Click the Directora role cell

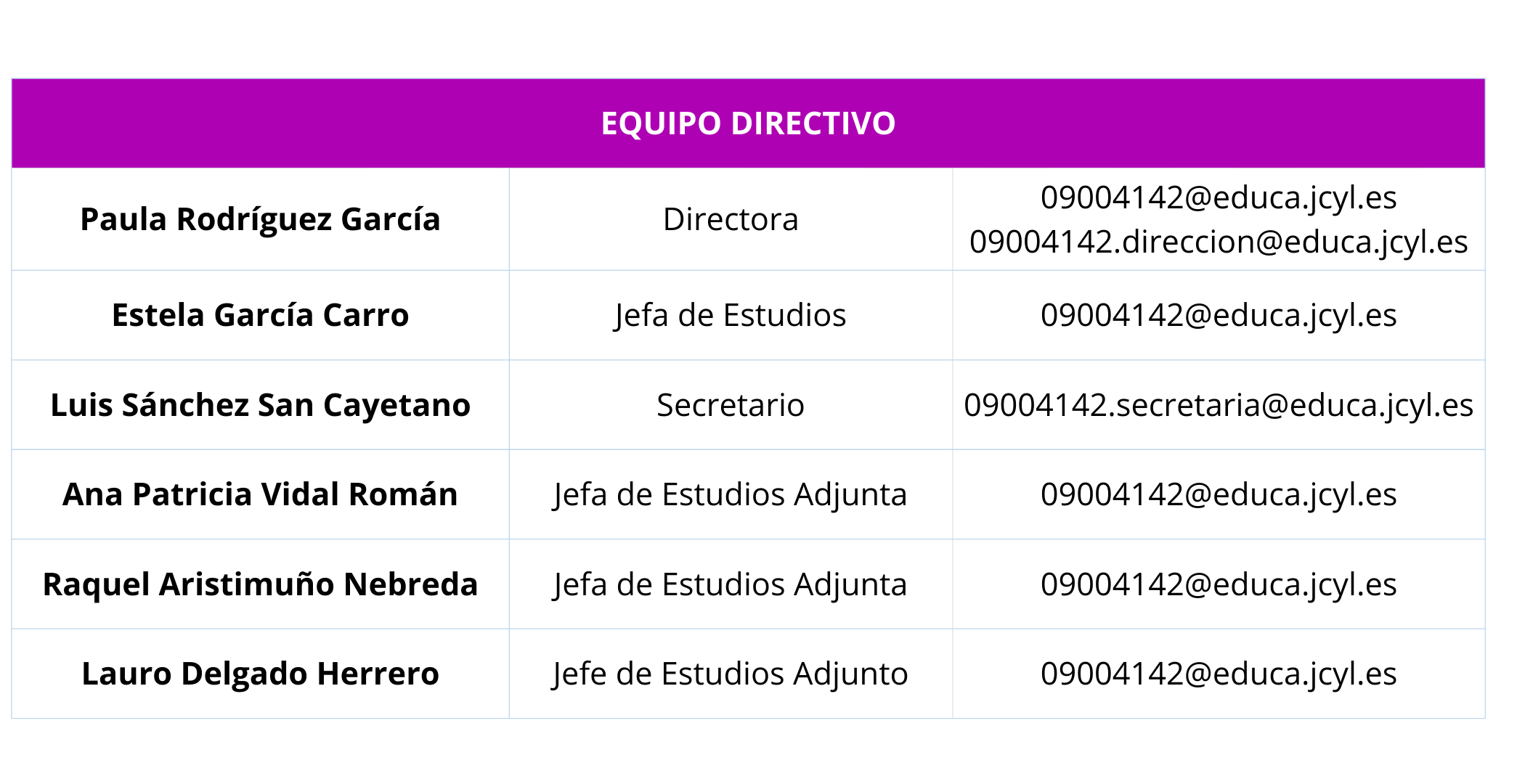[731, 219]
